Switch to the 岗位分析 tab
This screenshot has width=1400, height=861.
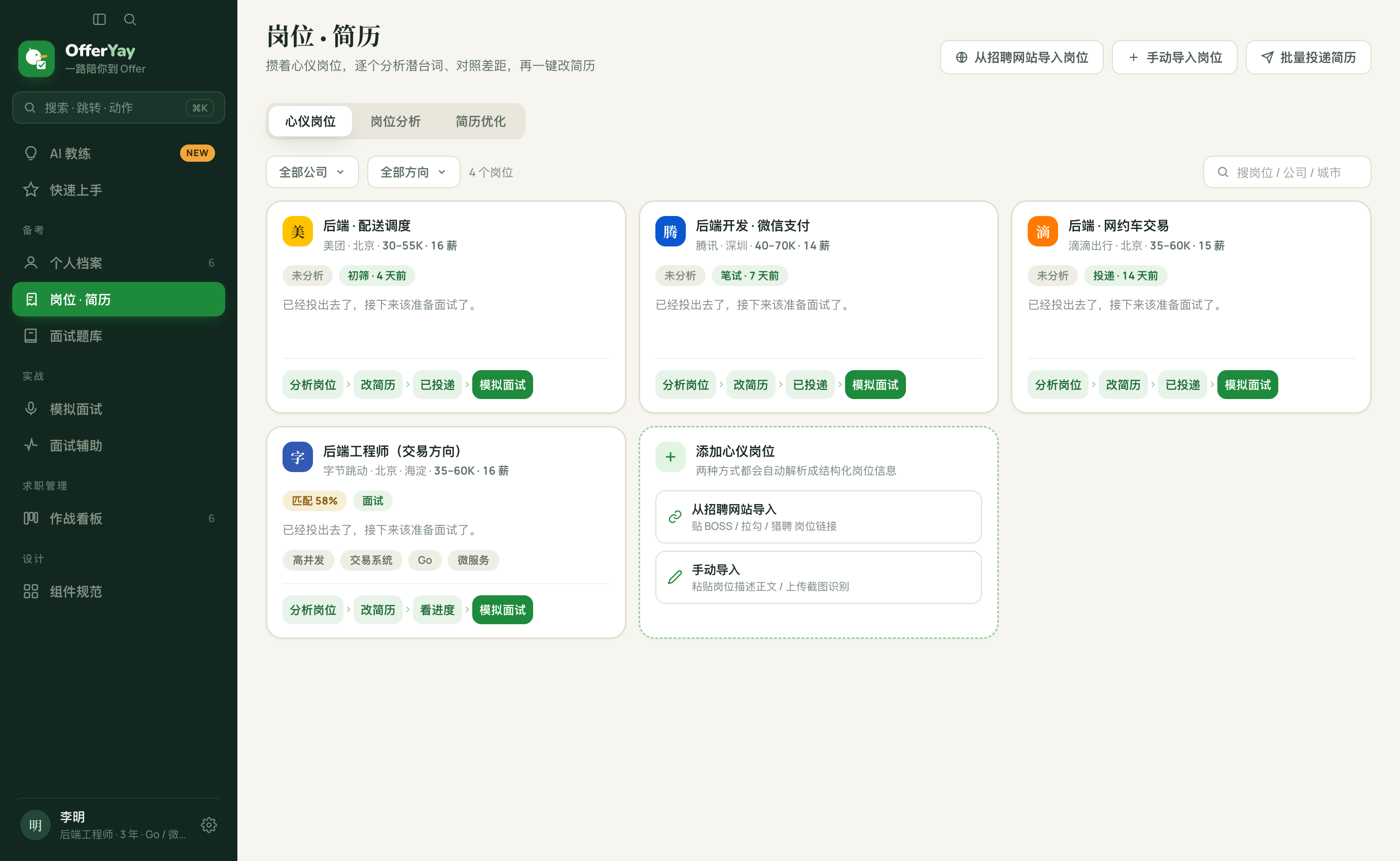(x=395, y=121)
